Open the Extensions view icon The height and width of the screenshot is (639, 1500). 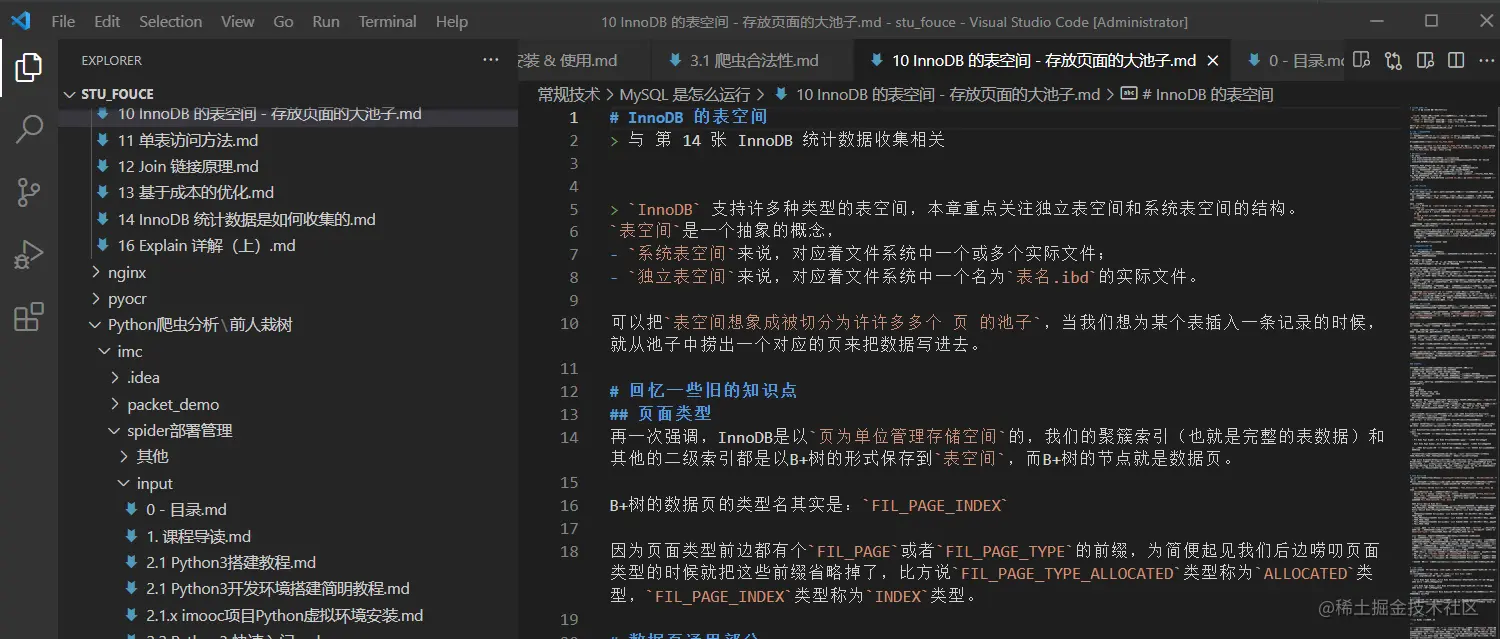click(x=28, y=314)
